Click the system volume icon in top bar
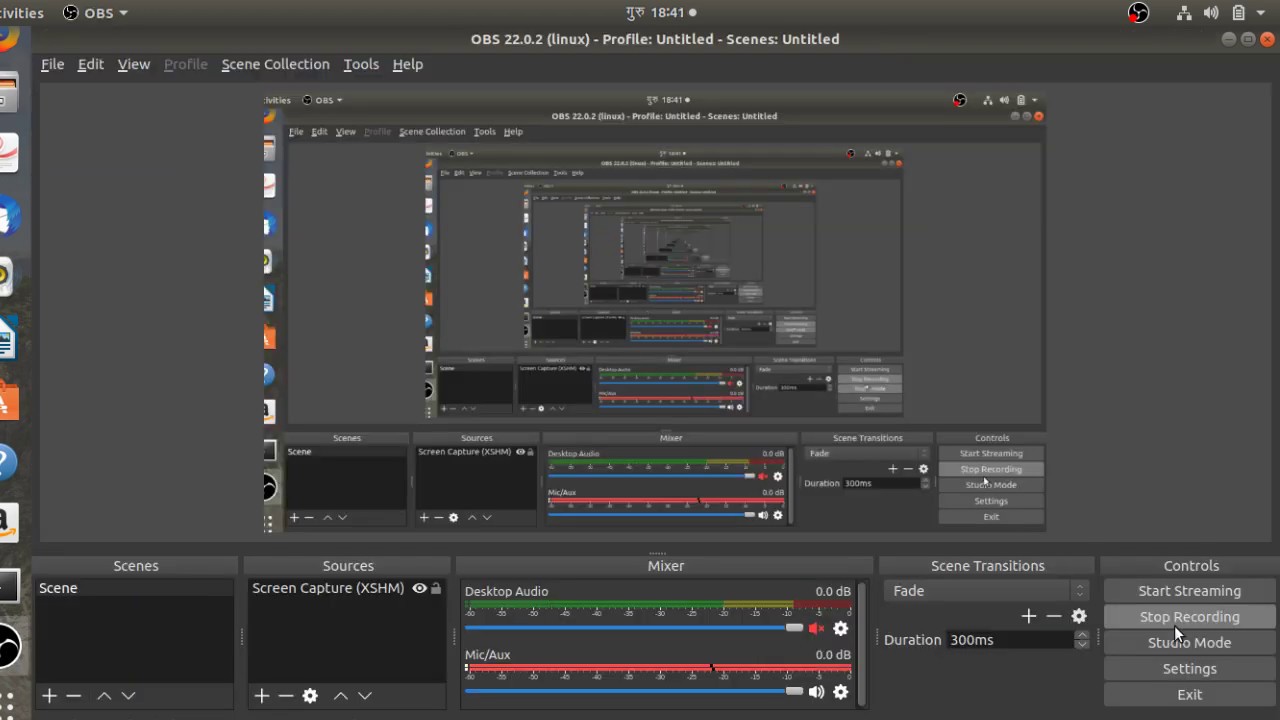This screenshot has width=1280, height=720. click(x=1211, y=13)
